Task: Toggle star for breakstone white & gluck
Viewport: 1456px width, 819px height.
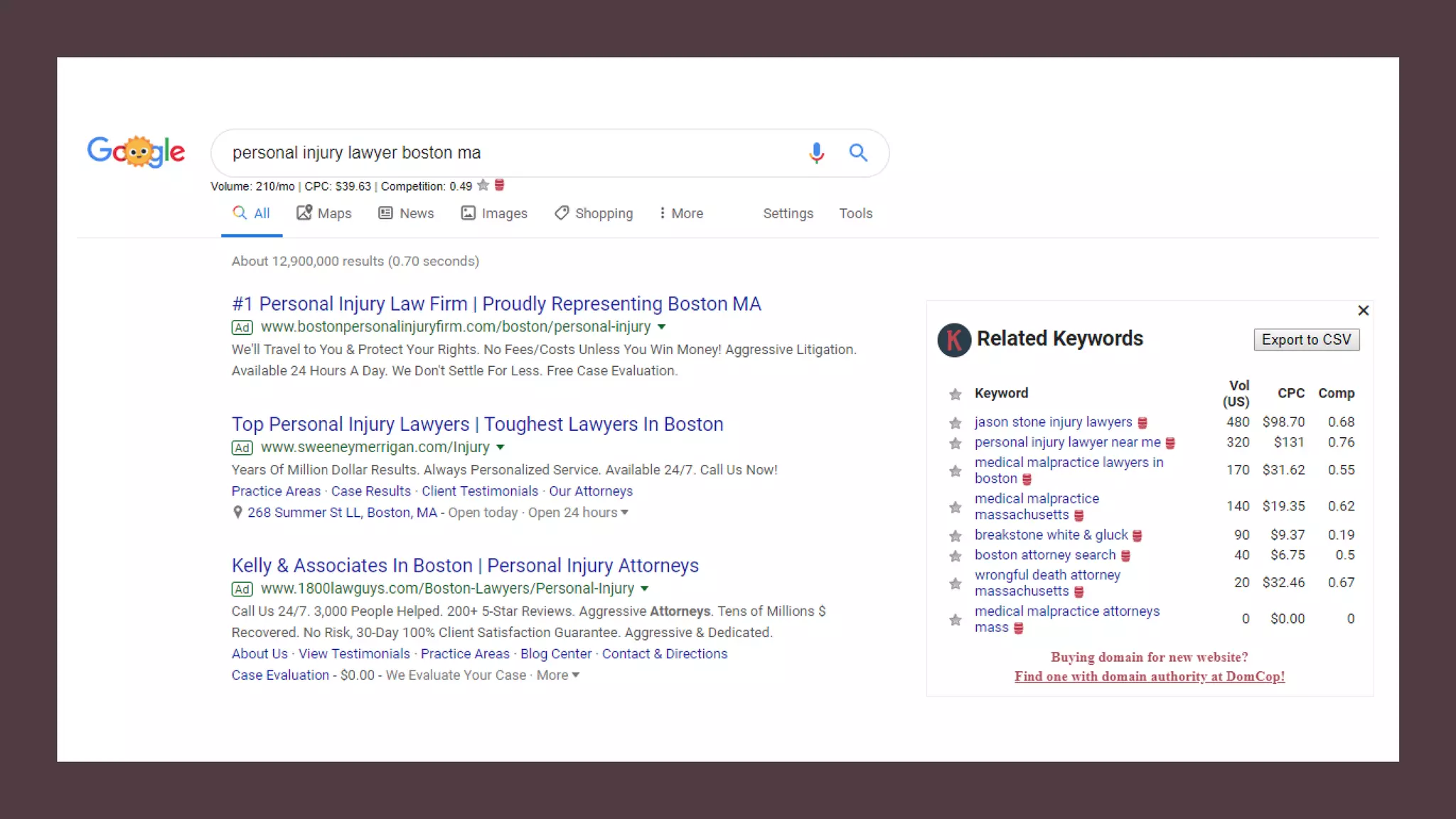Action: [x=955, y=535]
